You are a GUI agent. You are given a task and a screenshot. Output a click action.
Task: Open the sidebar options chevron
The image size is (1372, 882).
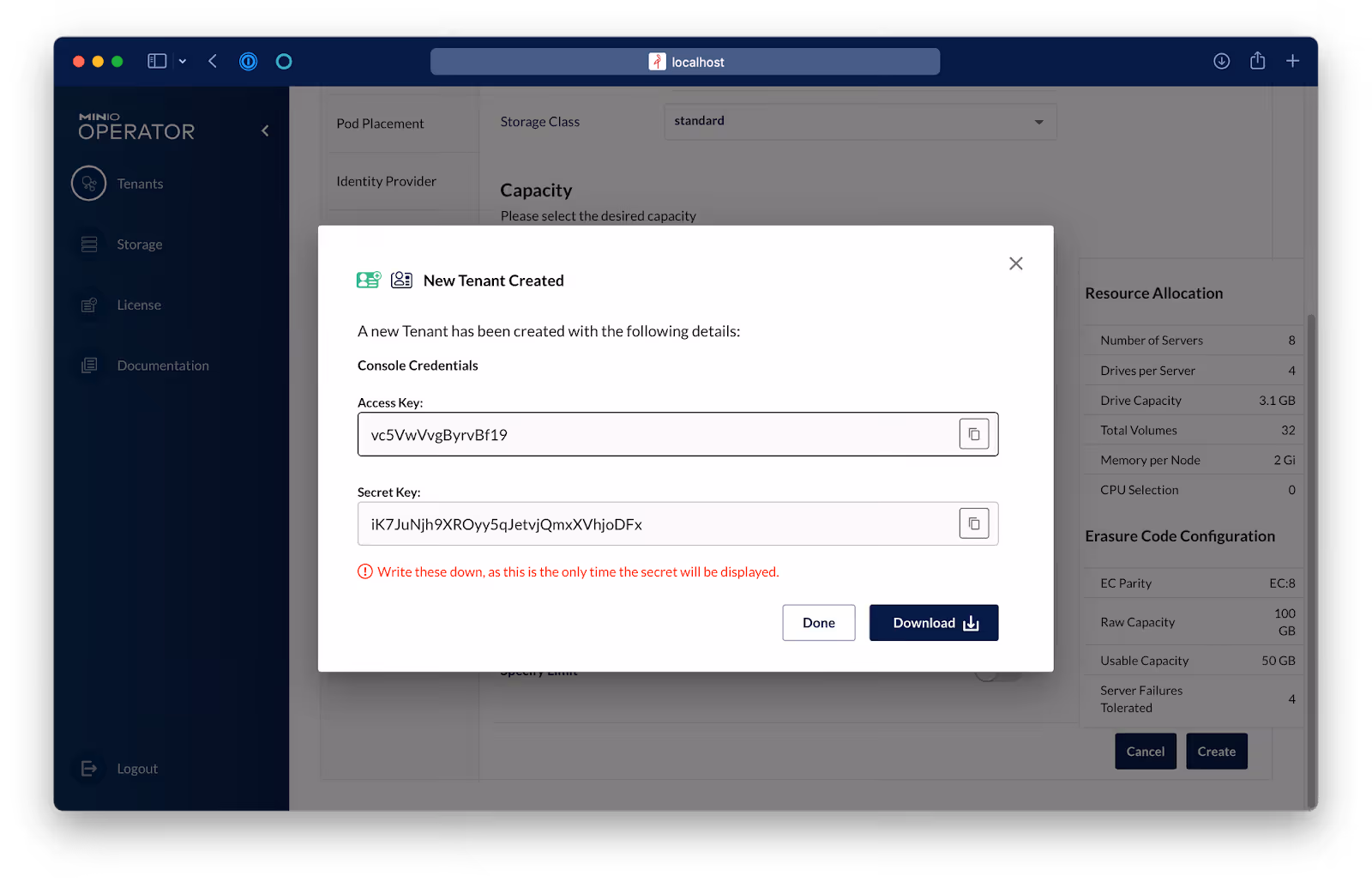(x=183, y=61)
